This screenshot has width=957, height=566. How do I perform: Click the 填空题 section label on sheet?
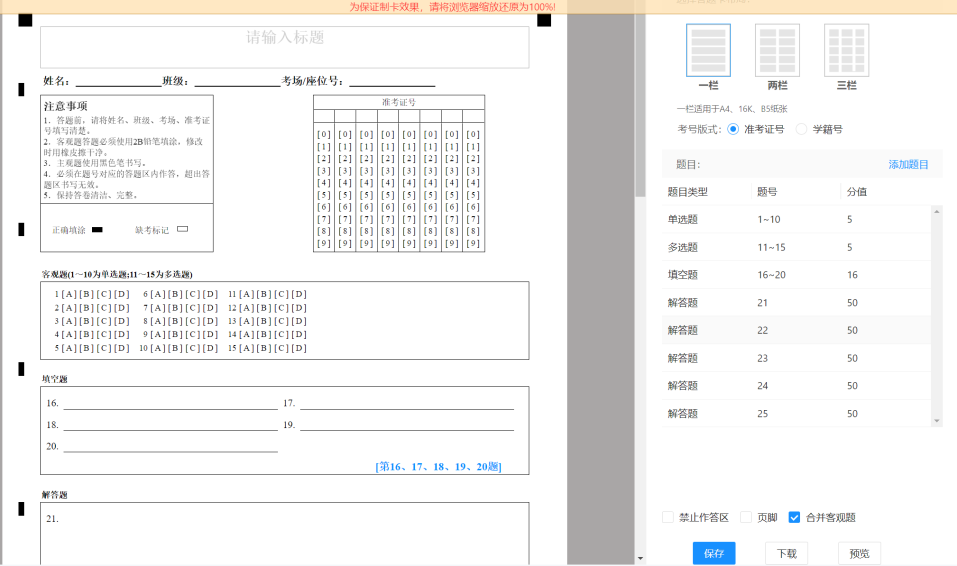(x=54, y=379)
